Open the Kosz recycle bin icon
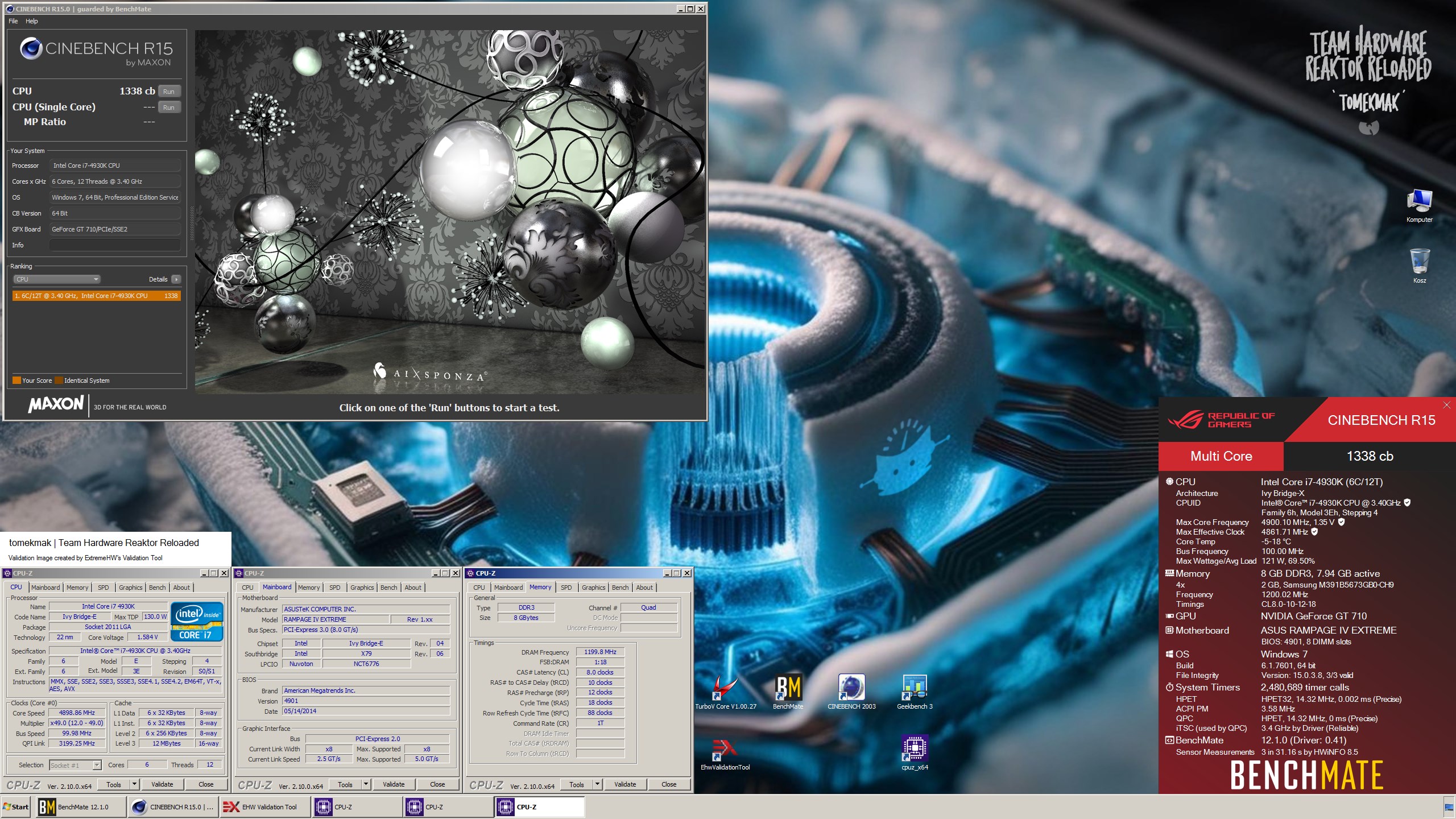 [x=1420, y=266]
